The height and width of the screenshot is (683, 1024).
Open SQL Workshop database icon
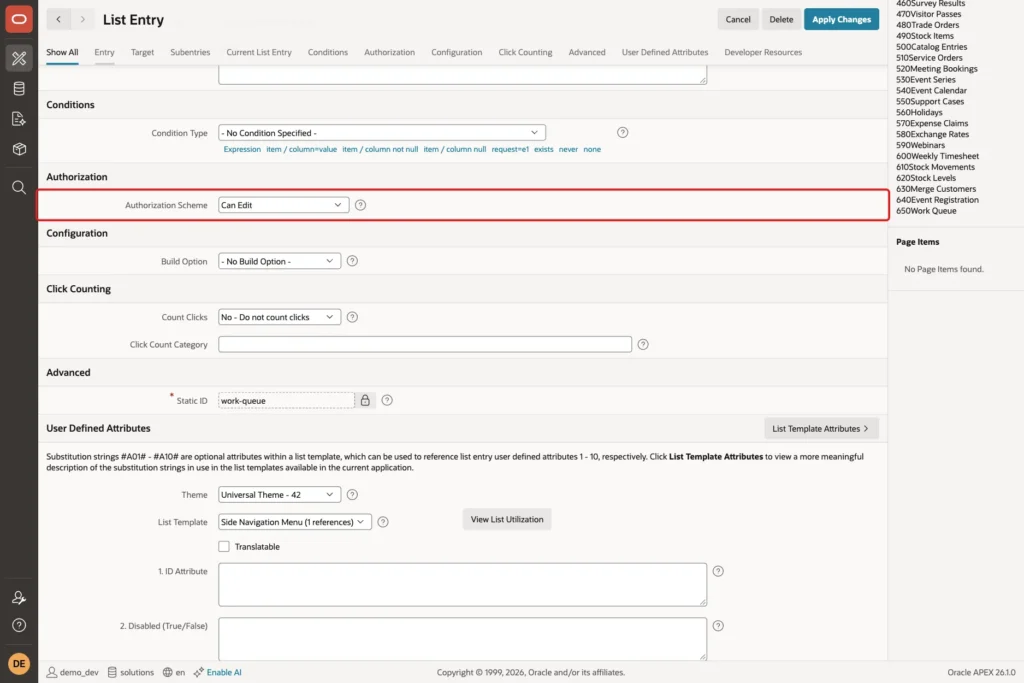click(19, 88)
